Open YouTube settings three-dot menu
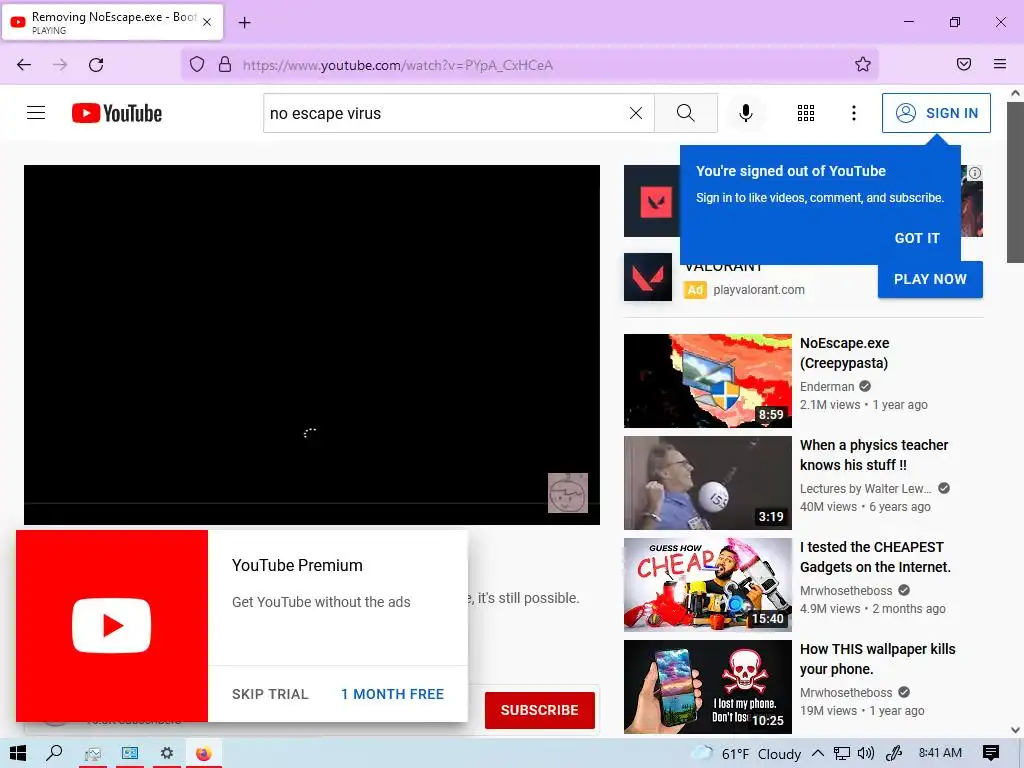The height and width of the screenshot is (768, 1024). [854, 113]
